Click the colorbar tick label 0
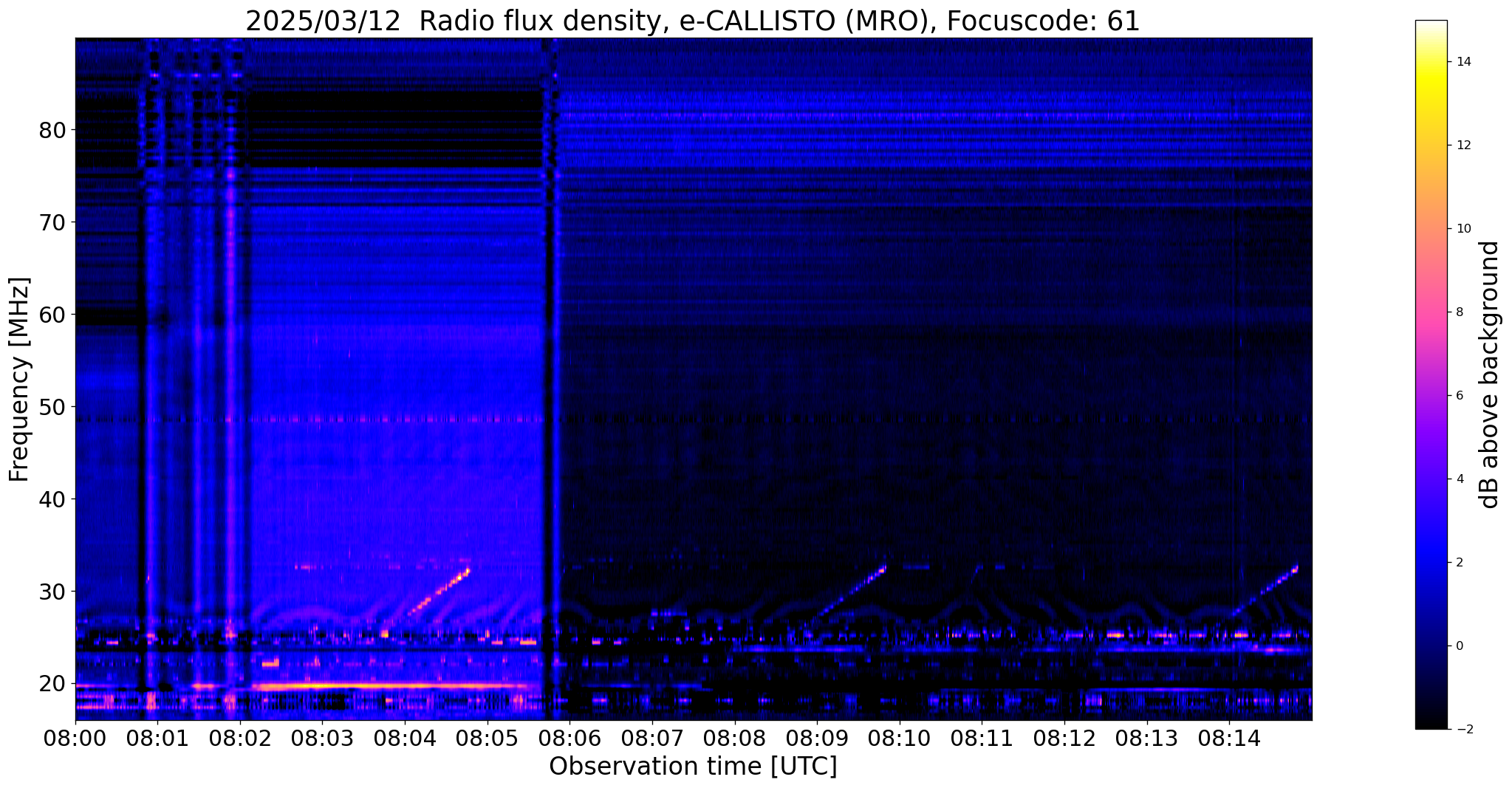Viewport: 1512px width, 788px height. point(1459,646)
